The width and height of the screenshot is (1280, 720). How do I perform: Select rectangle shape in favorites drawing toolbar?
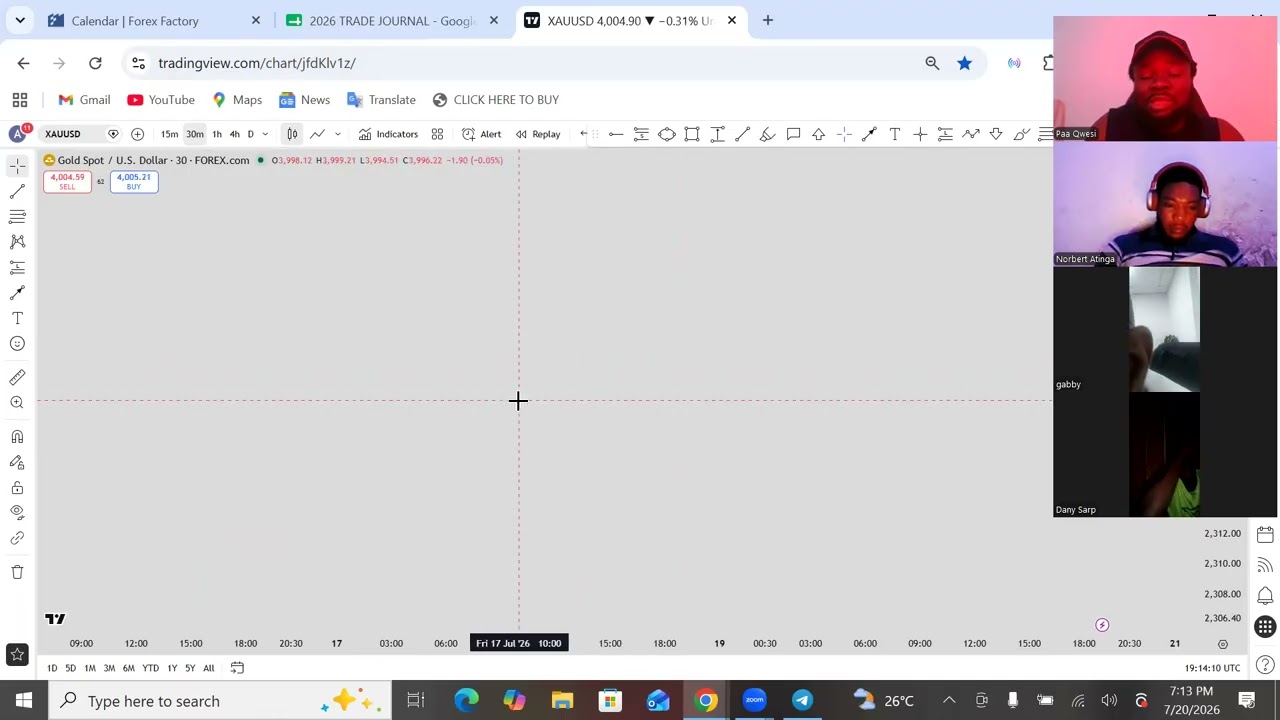point(692,134)
